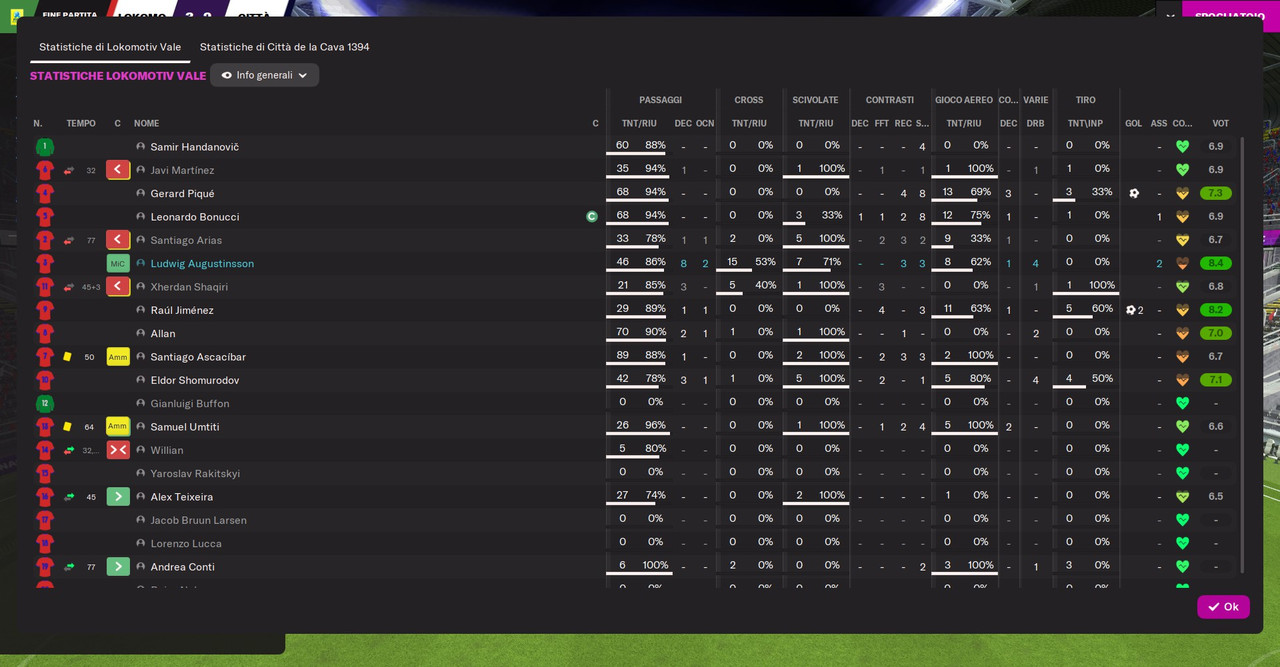Click the red substituted-off icon for Santiago Arias
The image size is (1280, 667).
[118, 240]
